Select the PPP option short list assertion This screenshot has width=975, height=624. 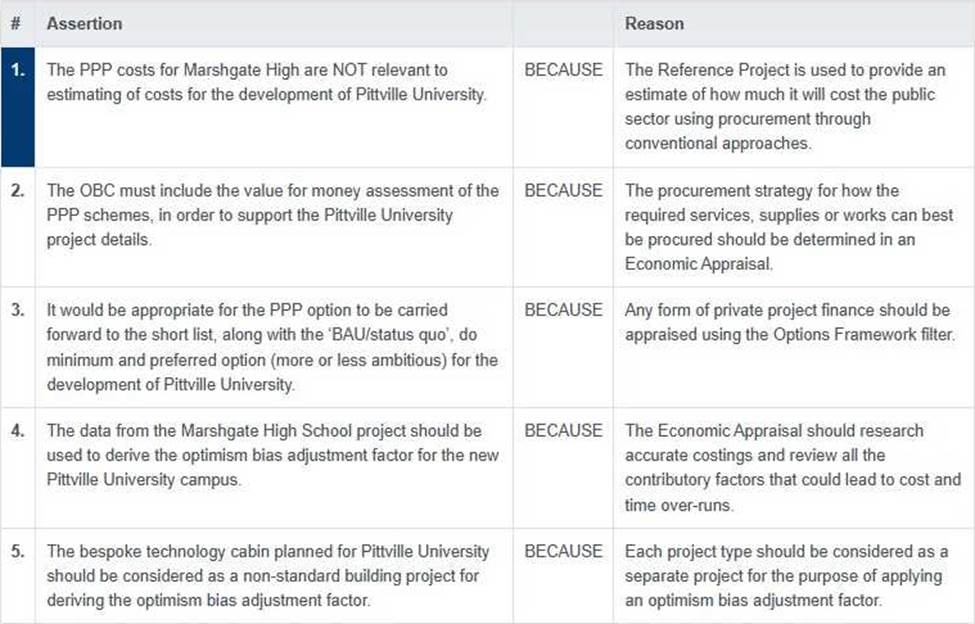[x=272, y=347]
